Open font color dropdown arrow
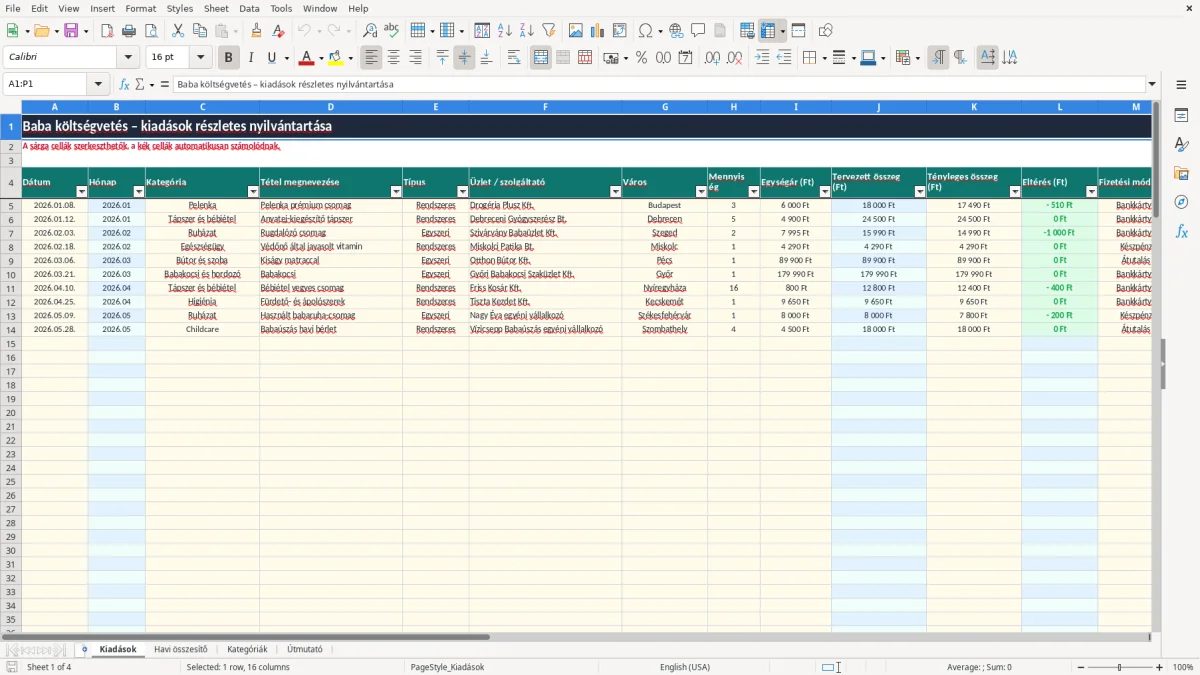1200x675 pixels. [321, 58]
